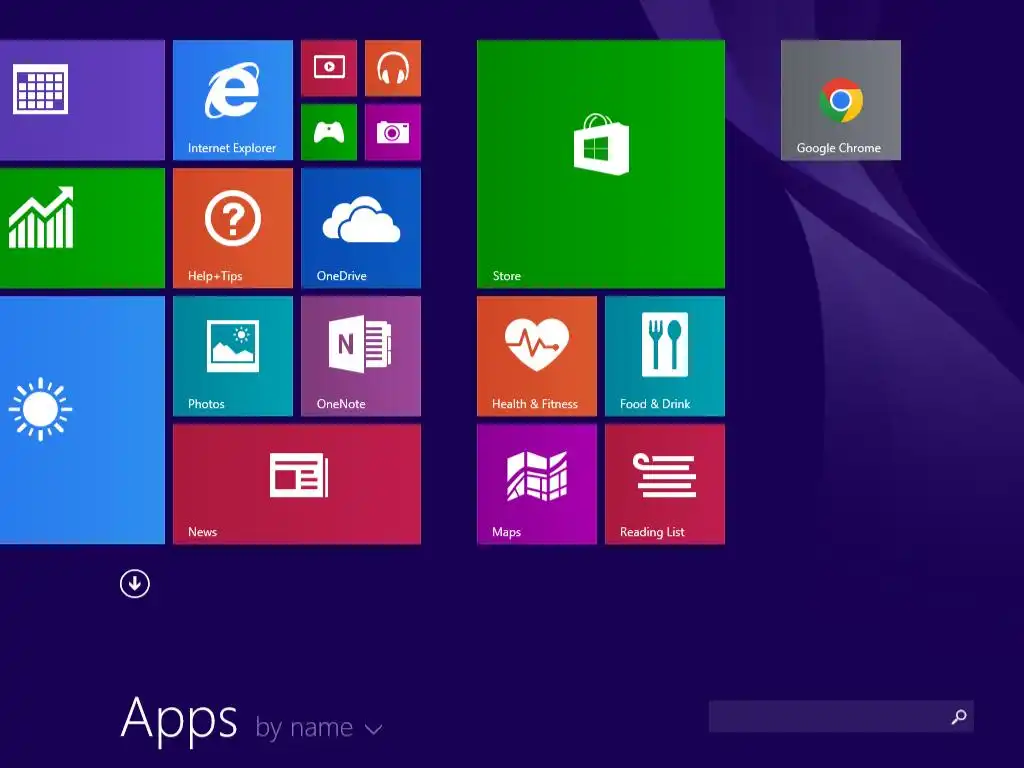Screen dimensions: 1024x768
Task: Open the Camera tile
Action: 393,132
